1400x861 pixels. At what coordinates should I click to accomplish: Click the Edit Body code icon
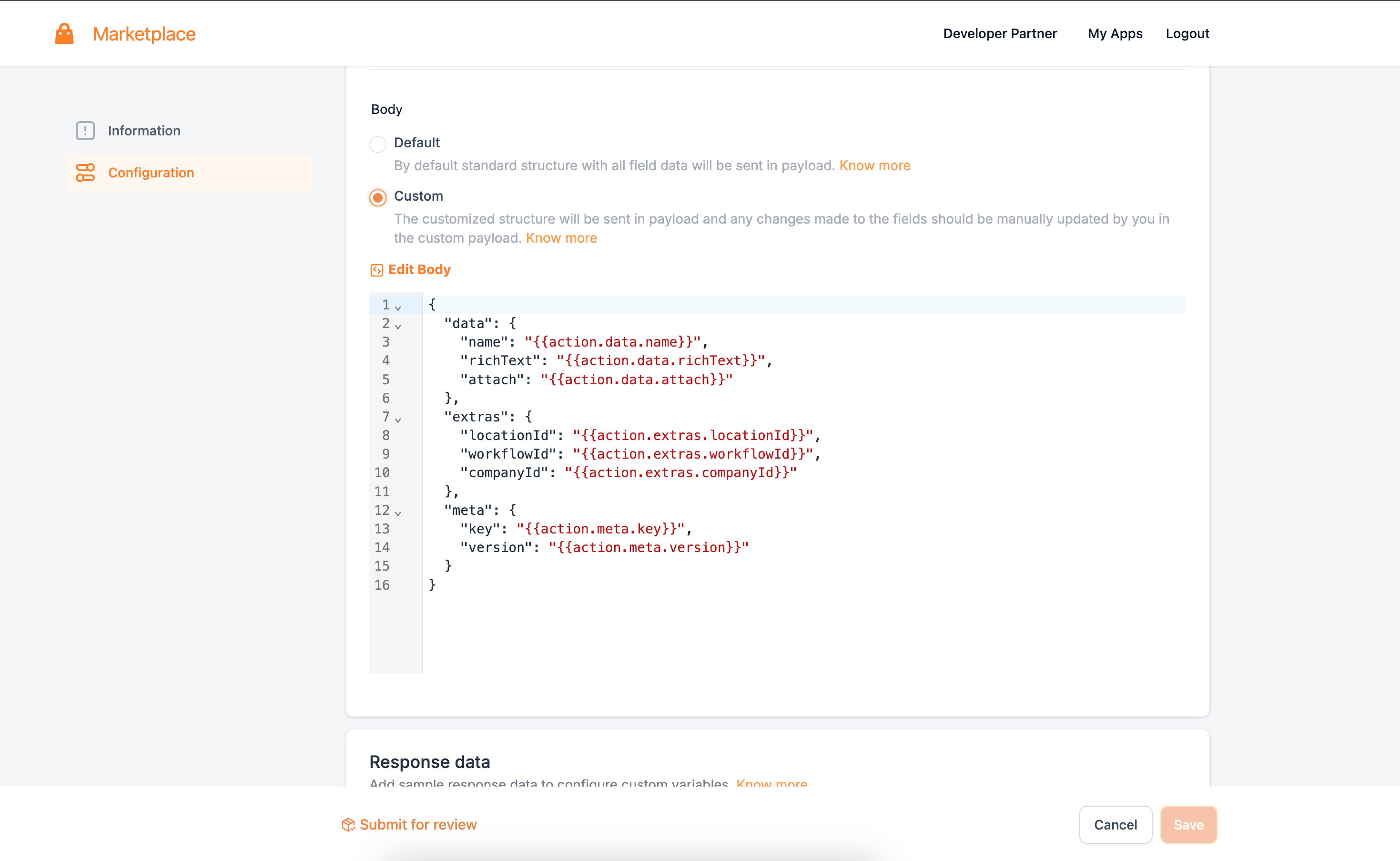click(x=377, y=270)
